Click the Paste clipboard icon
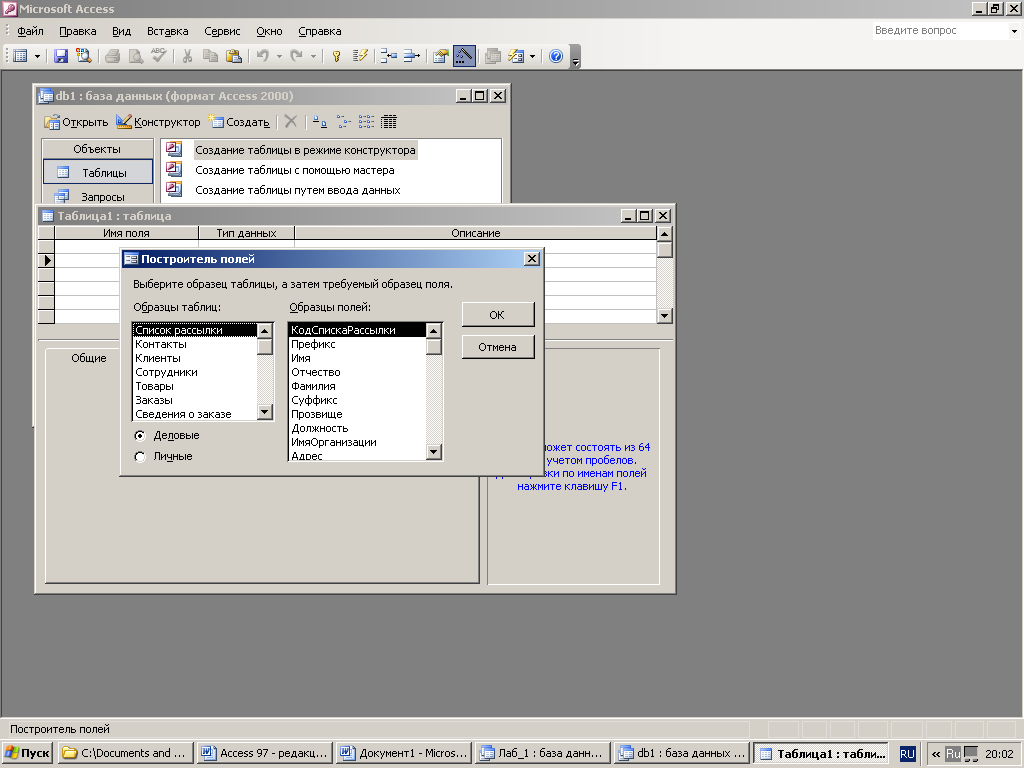This screenshot has width=1024, height=768. click(233, 56)
